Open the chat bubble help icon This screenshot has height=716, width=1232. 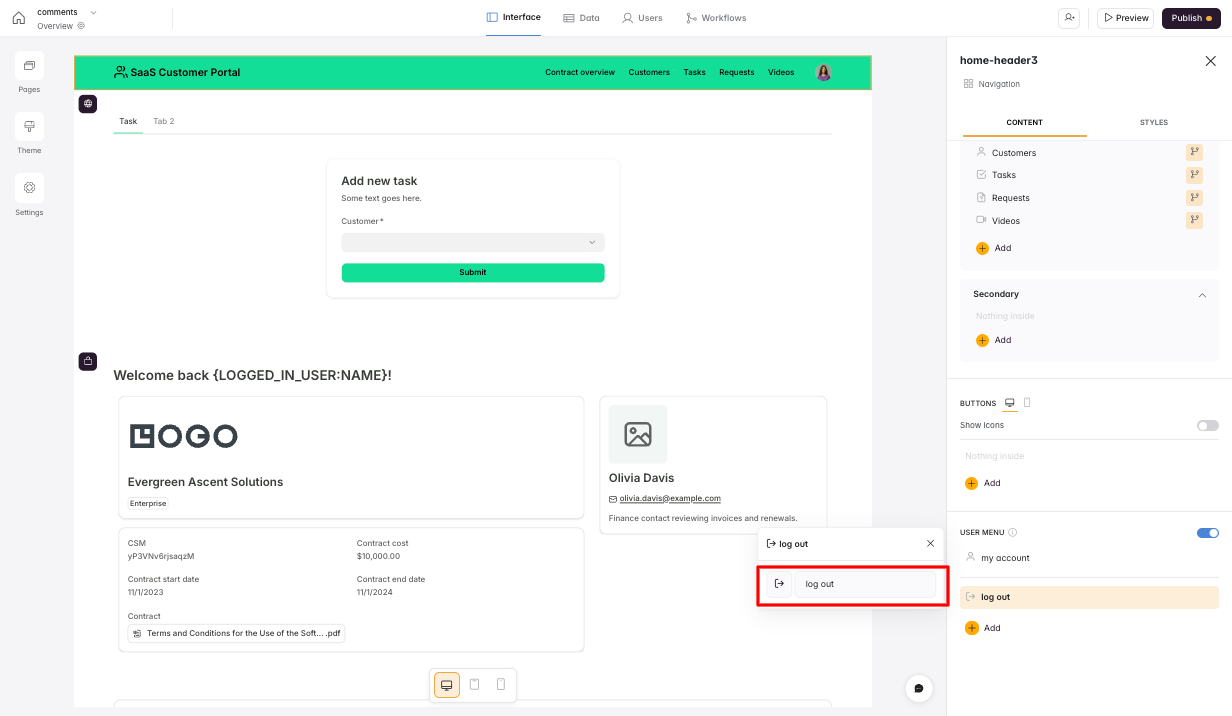(x=919, y=688)
